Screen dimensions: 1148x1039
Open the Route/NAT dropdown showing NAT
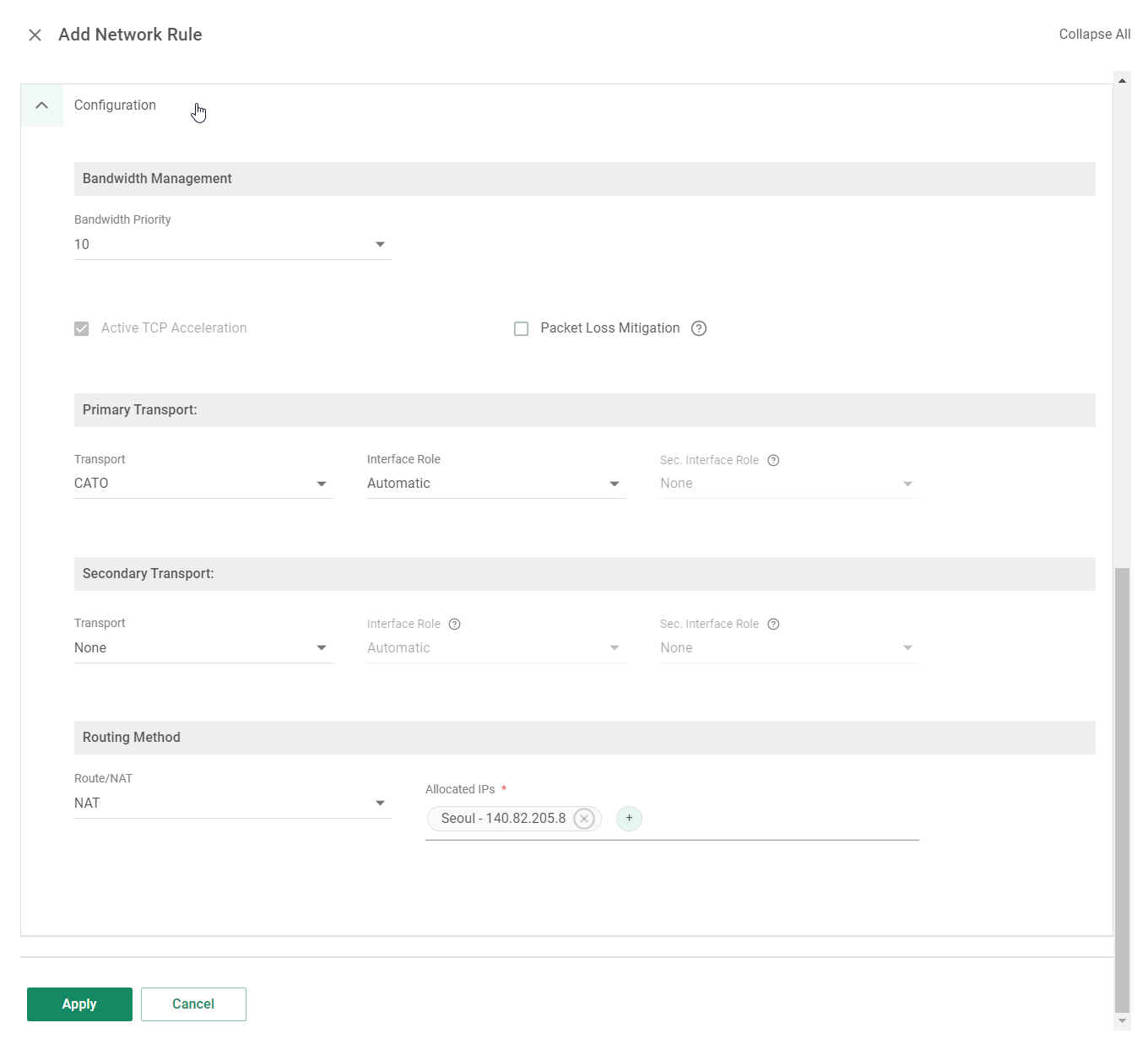click(232, 803)
